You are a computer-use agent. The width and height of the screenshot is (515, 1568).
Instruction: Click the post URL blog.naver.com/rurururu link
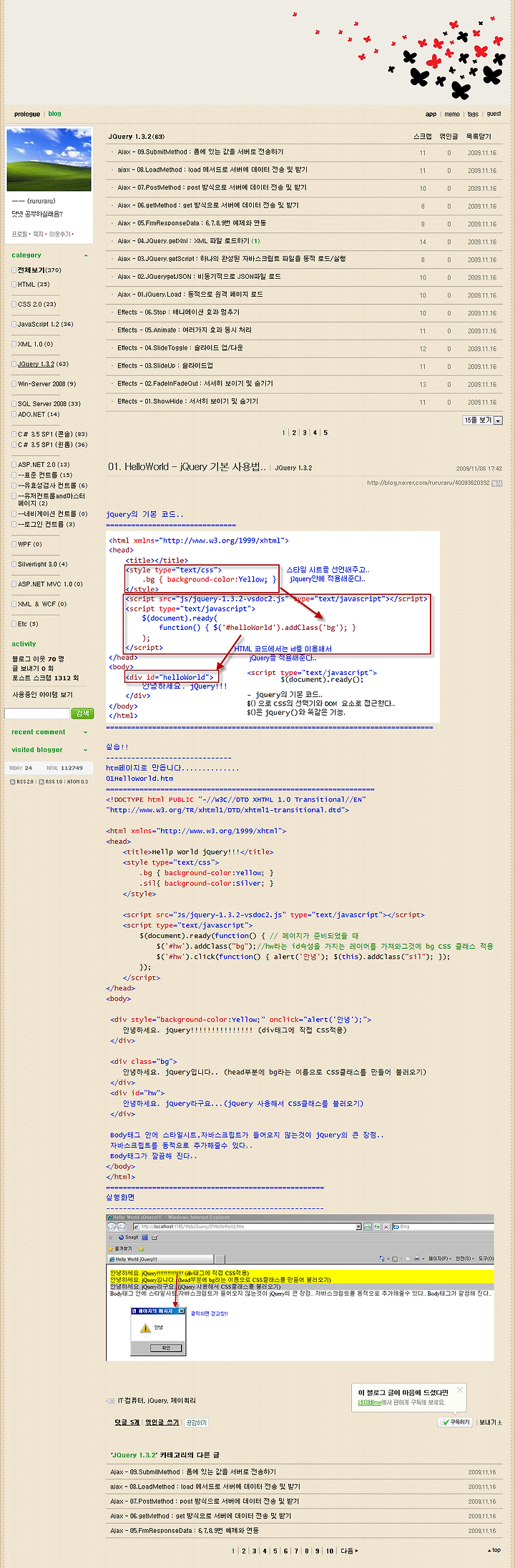(428, 483)
